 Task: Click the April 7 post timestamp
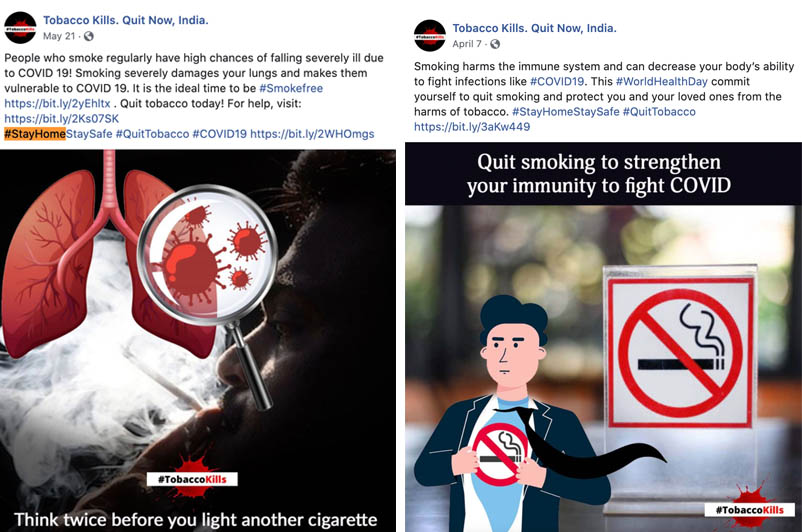coord(466,44)
